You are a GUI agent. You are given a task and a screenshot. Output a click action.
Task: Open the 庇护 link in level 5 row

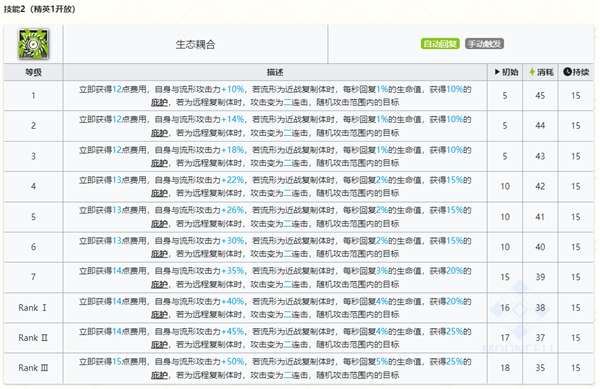tap(159, 223)
